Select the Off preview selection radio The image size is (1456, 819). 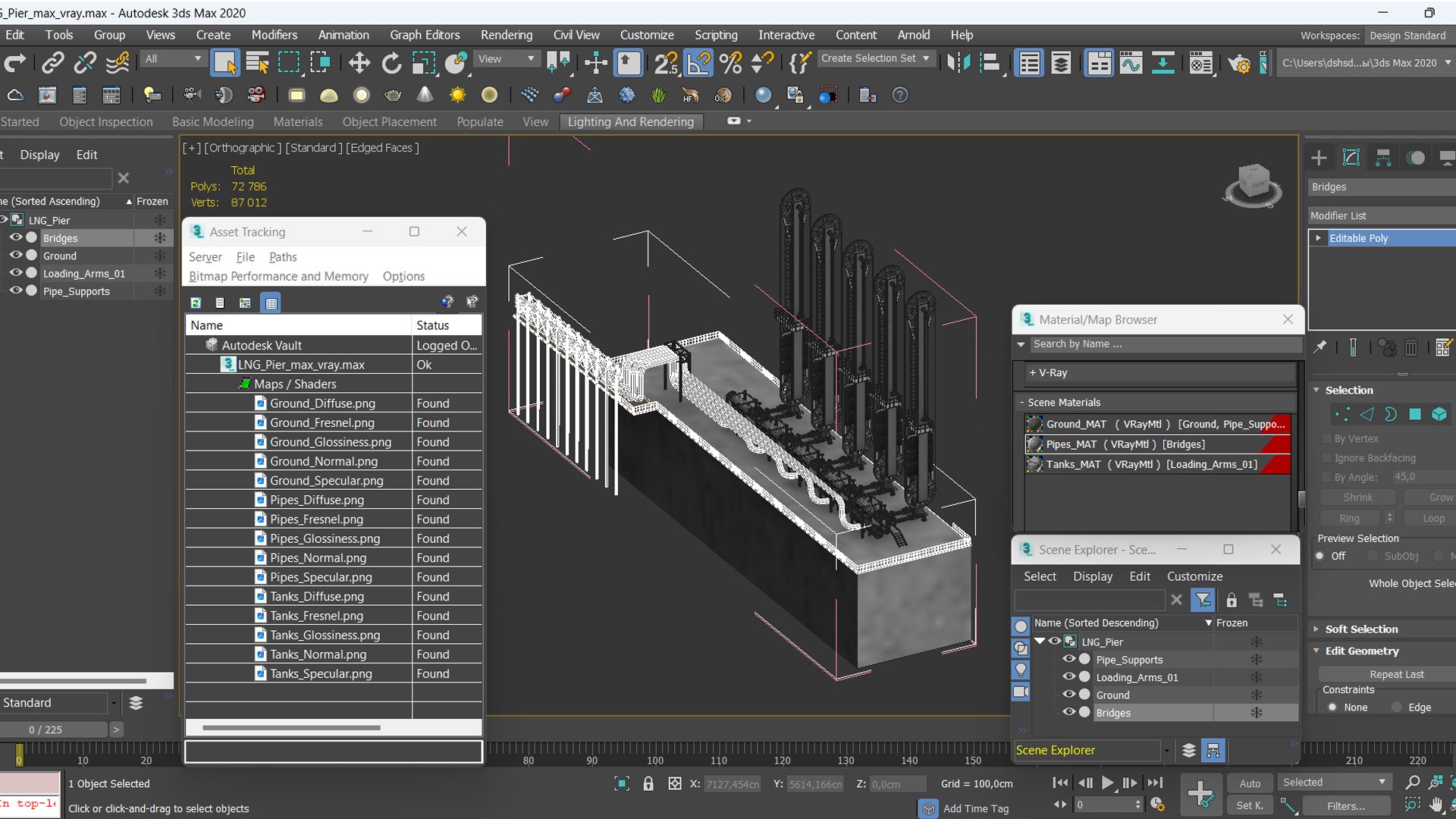coord(1320,556)
